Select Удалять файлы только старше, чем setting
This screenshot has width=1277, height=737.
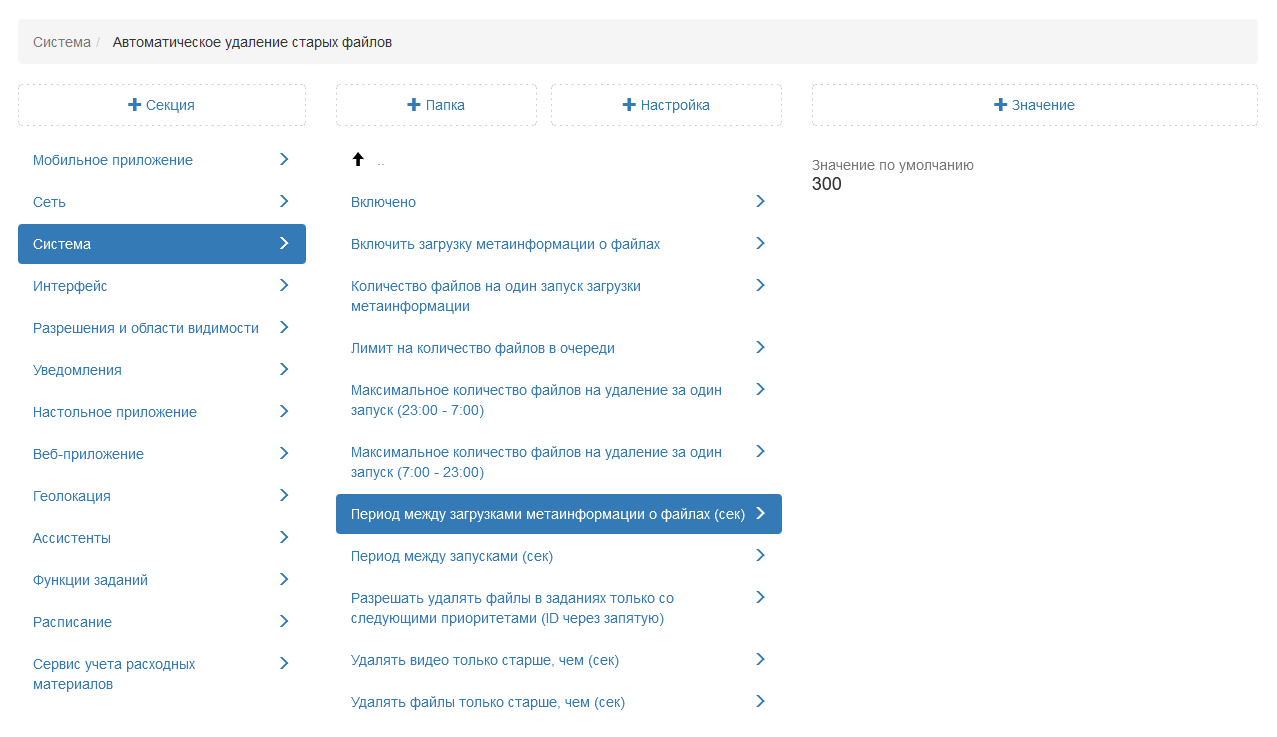click(x=487, y=702)
